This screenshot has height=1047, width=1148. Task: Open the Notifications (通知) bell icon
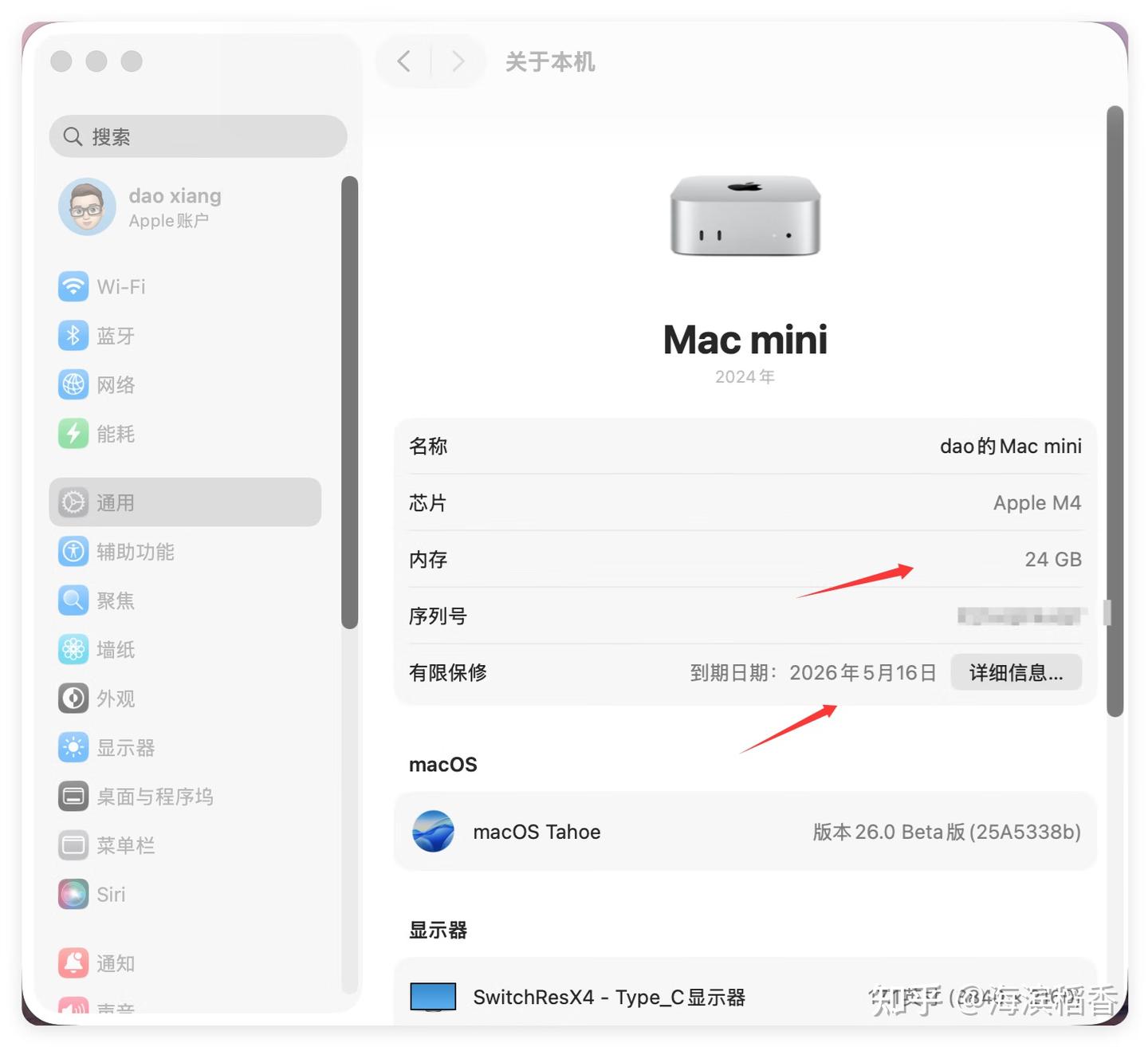(73, 962)
